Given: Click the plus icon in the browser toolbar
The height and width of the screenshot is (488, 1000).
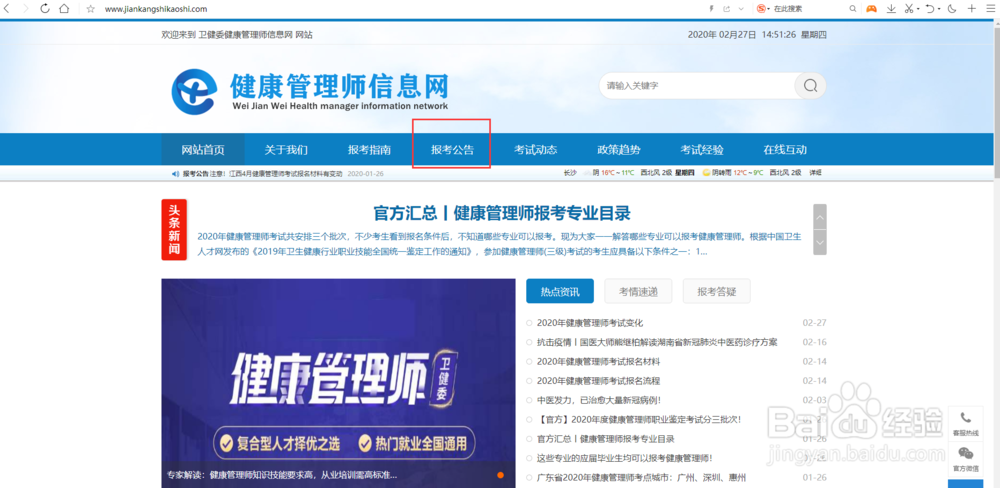Looking at the screenshot, I should click(971, 9).
